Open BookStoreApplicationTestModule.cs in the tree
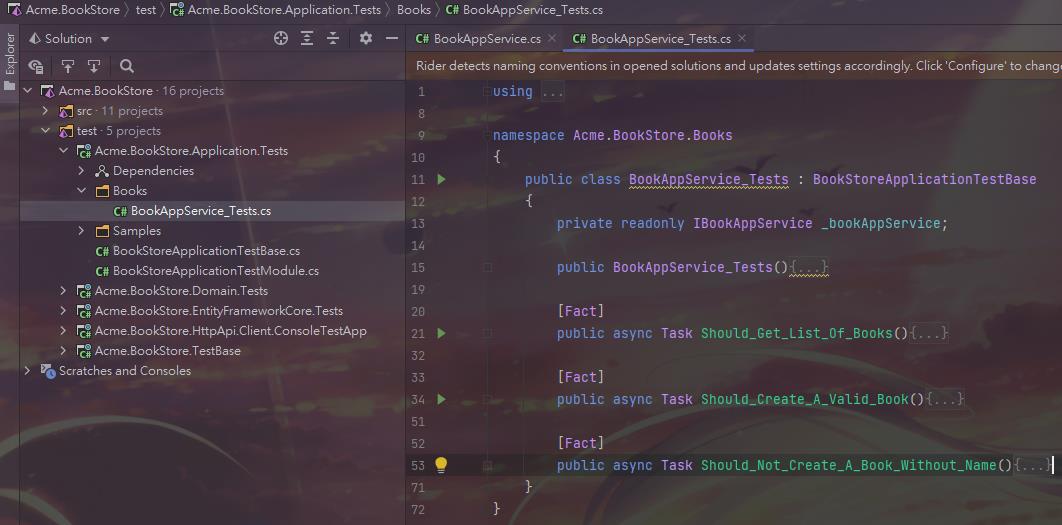This screenshot has width=1062, height=525. click(x=215, y=271)
